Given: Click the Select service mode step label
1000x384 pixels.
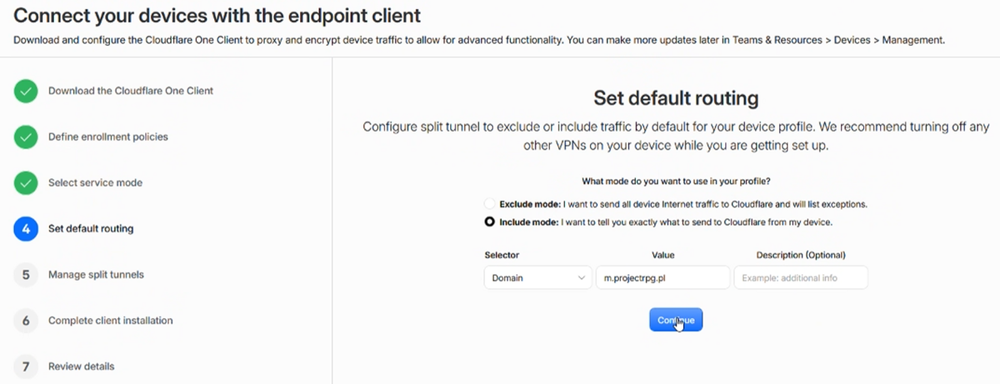Looking at the screenshot, I should 96,183.
